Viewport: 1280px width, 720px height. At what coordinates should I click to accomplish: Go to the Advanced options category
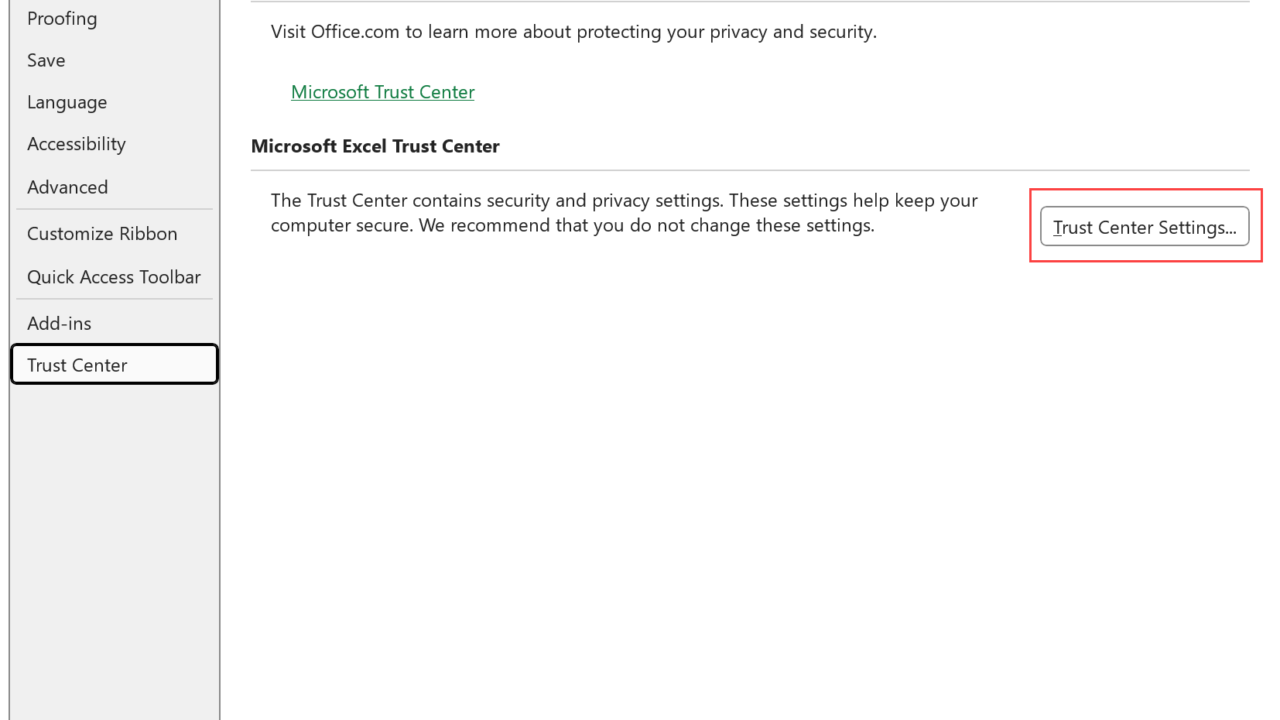click(67, 187)
